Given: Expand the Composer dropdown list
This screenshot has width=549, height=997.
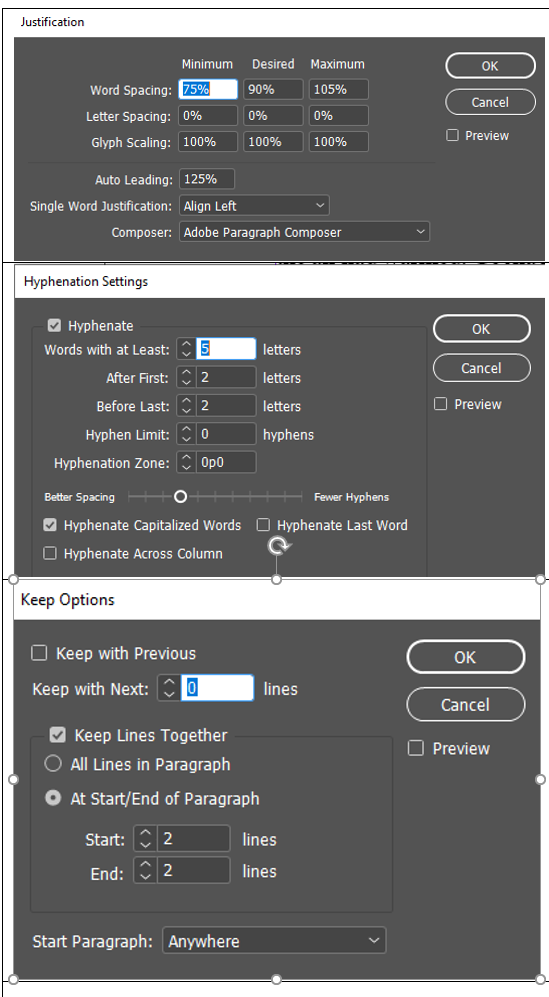Looking at the screenshot, I should click(x=305, y=232).
